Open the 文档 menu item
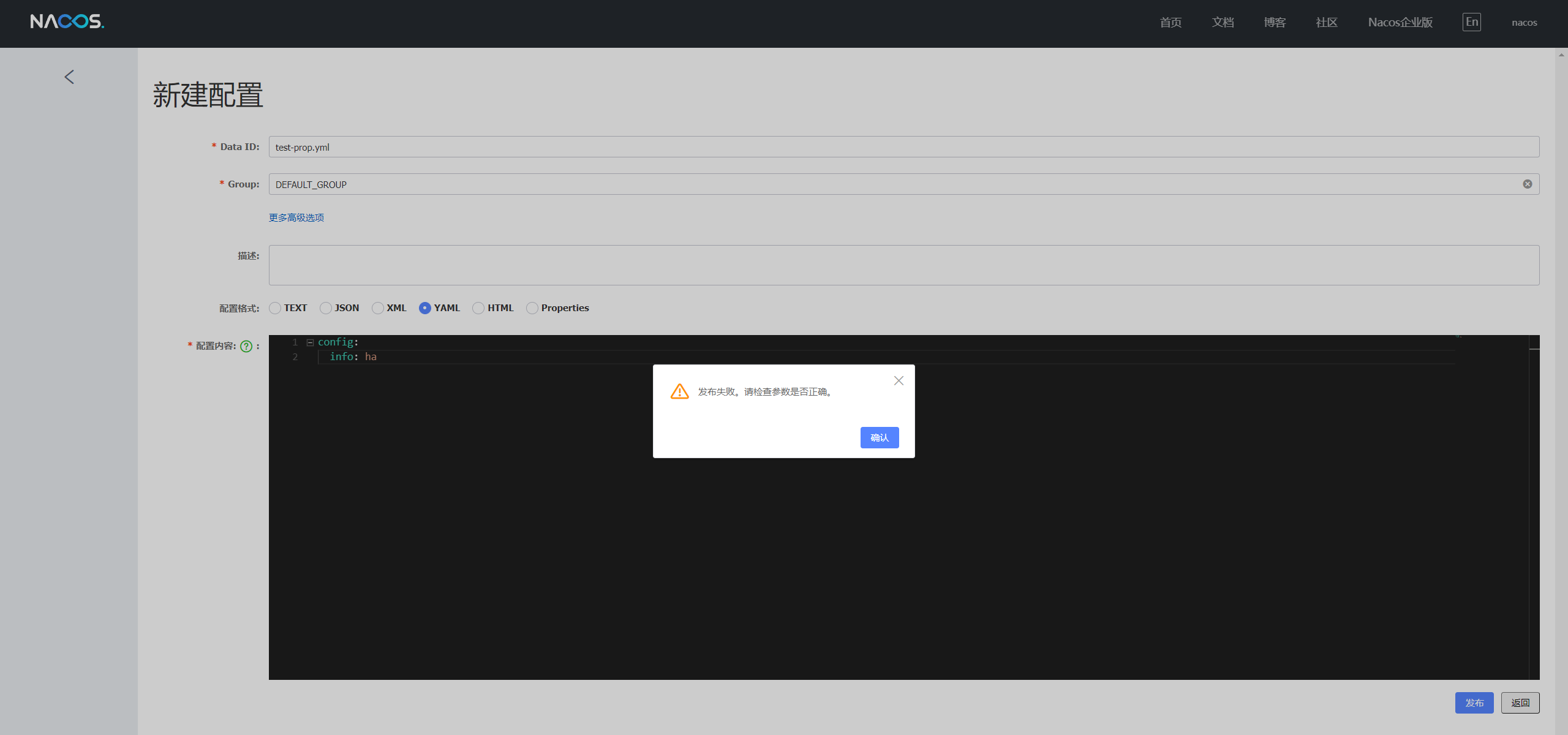 [x=1223, y=23]
